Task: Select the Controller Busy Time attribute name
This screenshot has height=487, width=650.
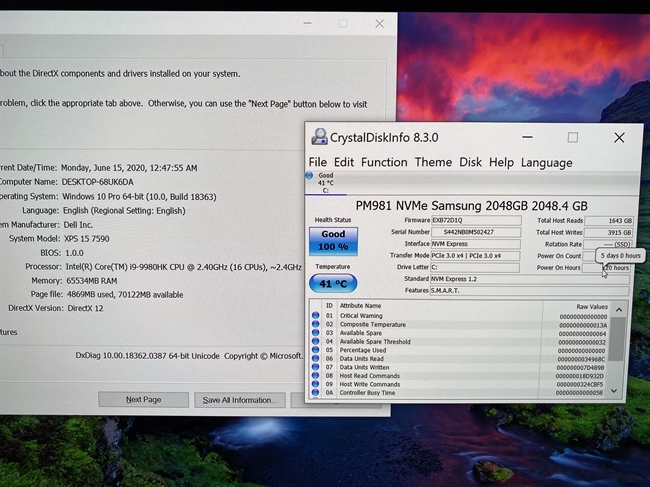Action: click(x=367, y=393)
